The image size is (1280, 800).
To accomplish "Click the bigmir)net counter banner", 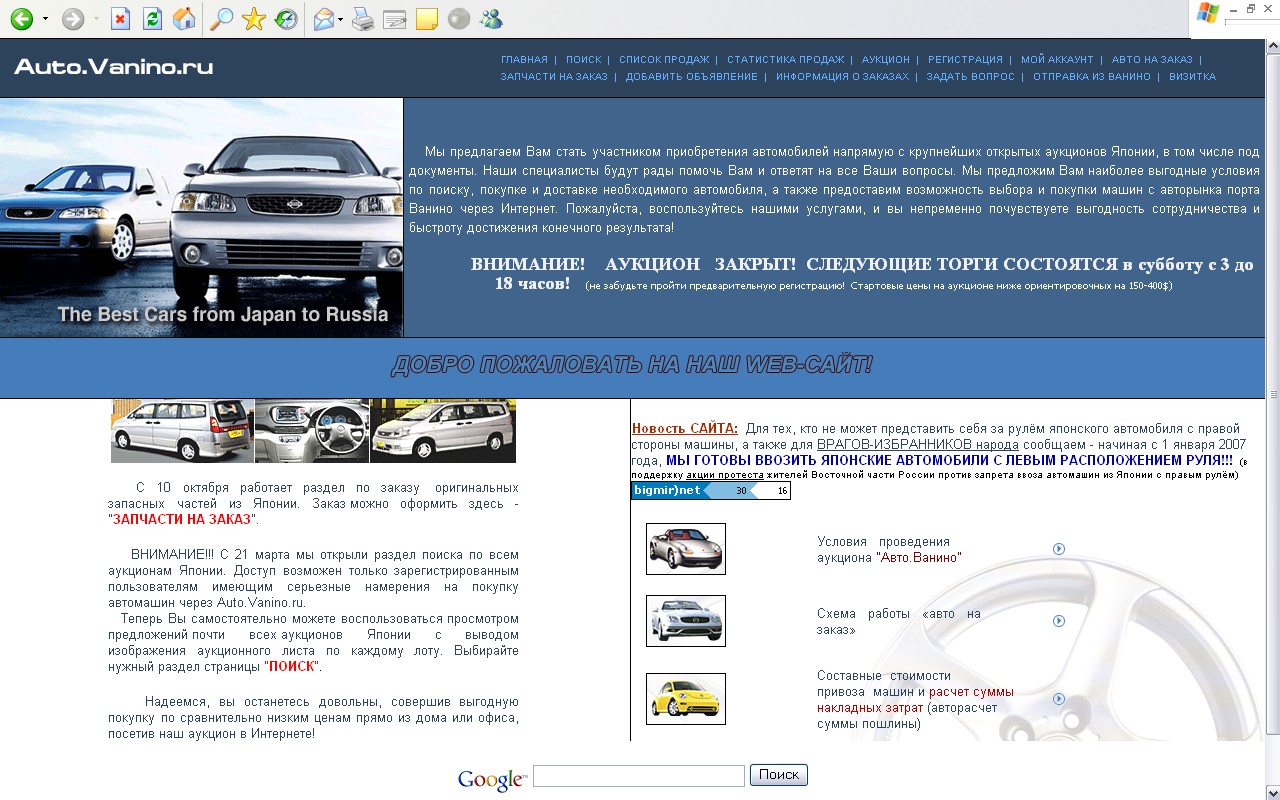I will coord(710,490).
